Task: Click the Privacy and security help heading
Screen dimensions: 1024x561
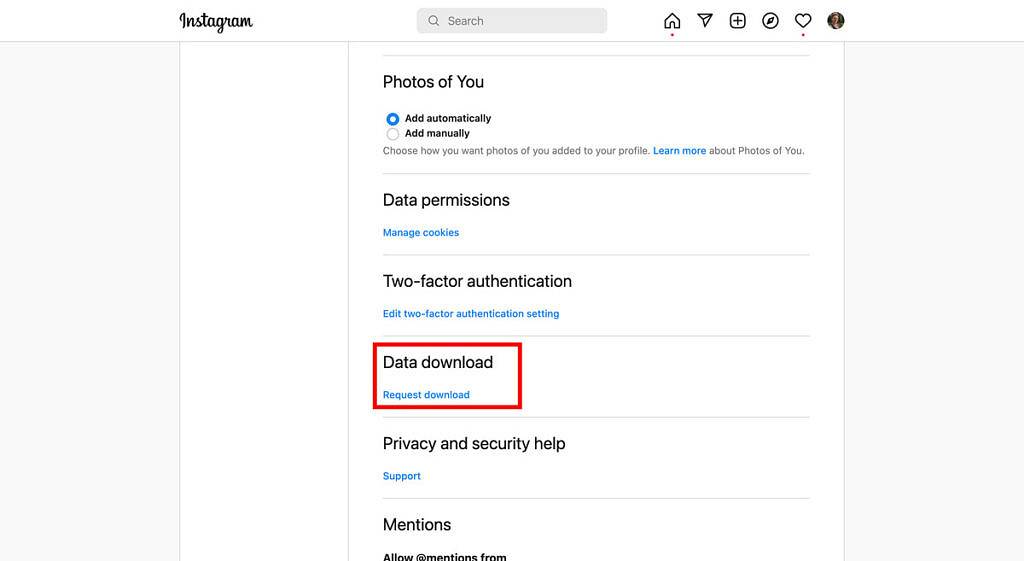Action: click(474, 443)
